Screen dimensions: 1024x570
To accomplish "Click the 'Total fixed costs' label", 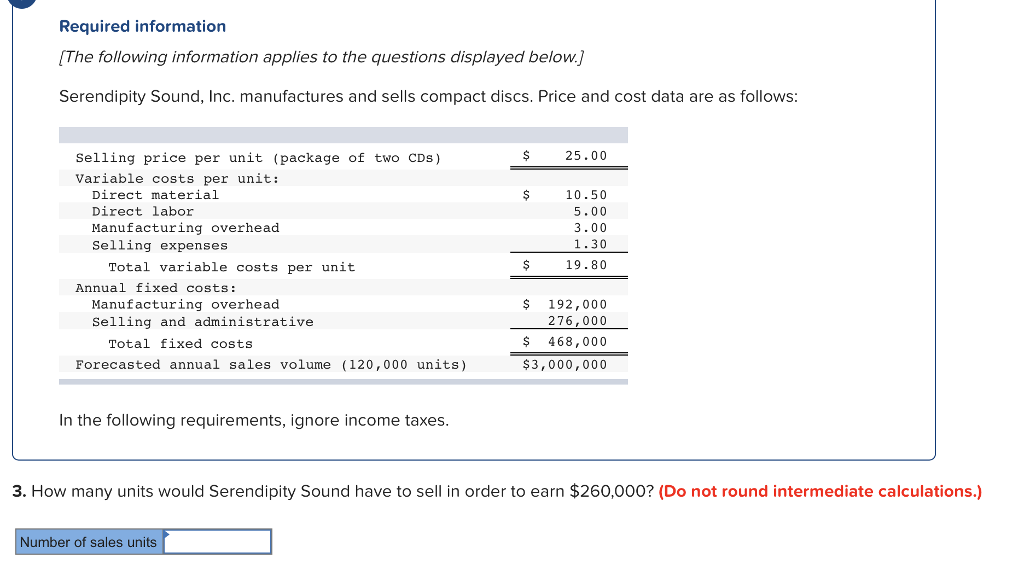I will click(x=180, y=343).
